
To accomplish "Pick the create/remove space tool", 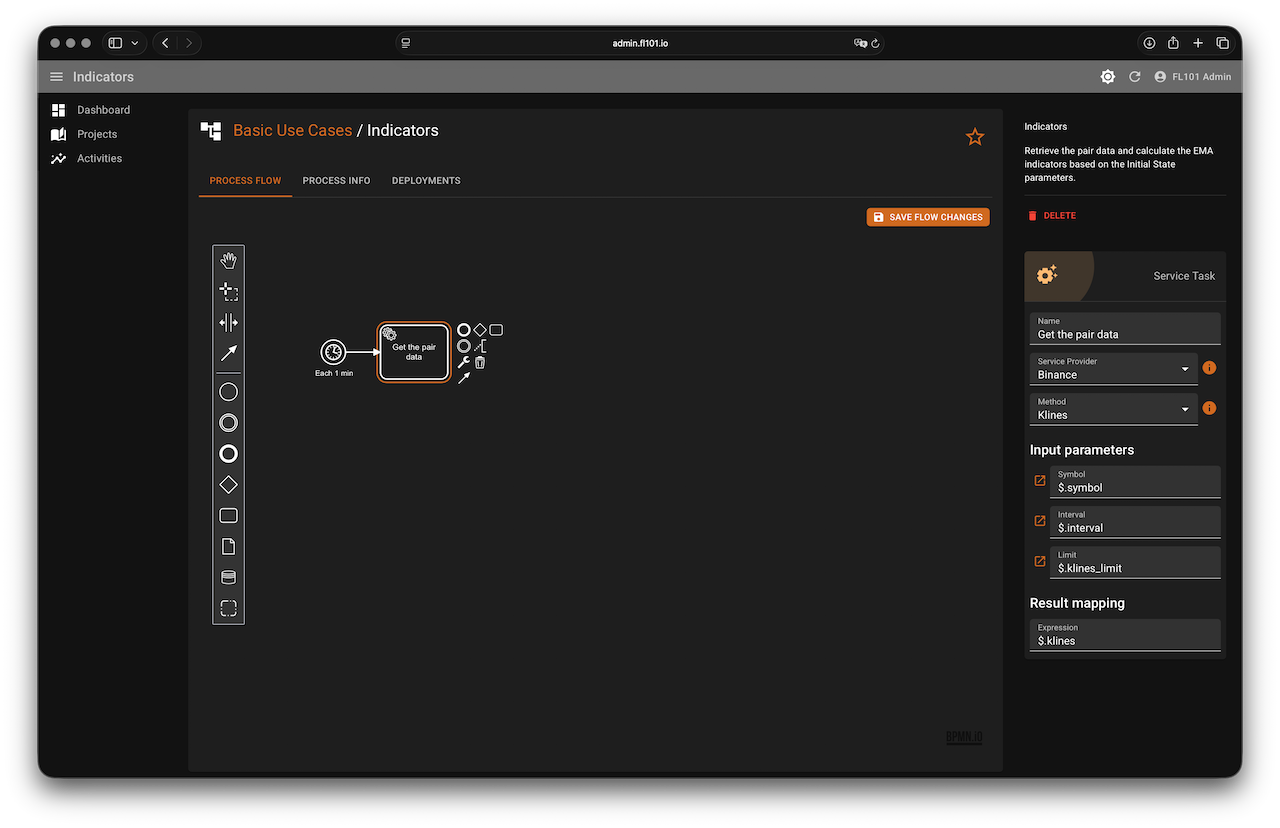I will [228, 322].
